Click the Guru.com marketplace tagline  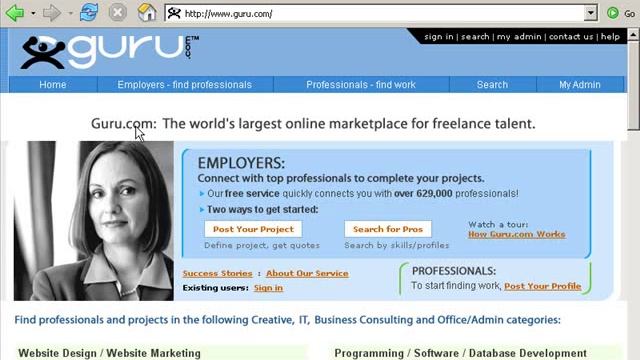point(313,123)
